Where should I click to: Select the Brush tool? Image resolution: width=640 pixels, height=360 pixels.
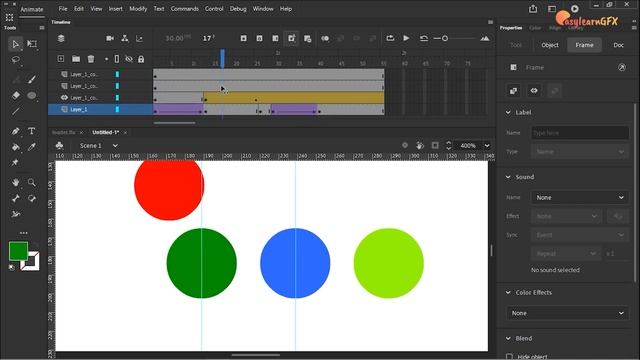[32, 79]
